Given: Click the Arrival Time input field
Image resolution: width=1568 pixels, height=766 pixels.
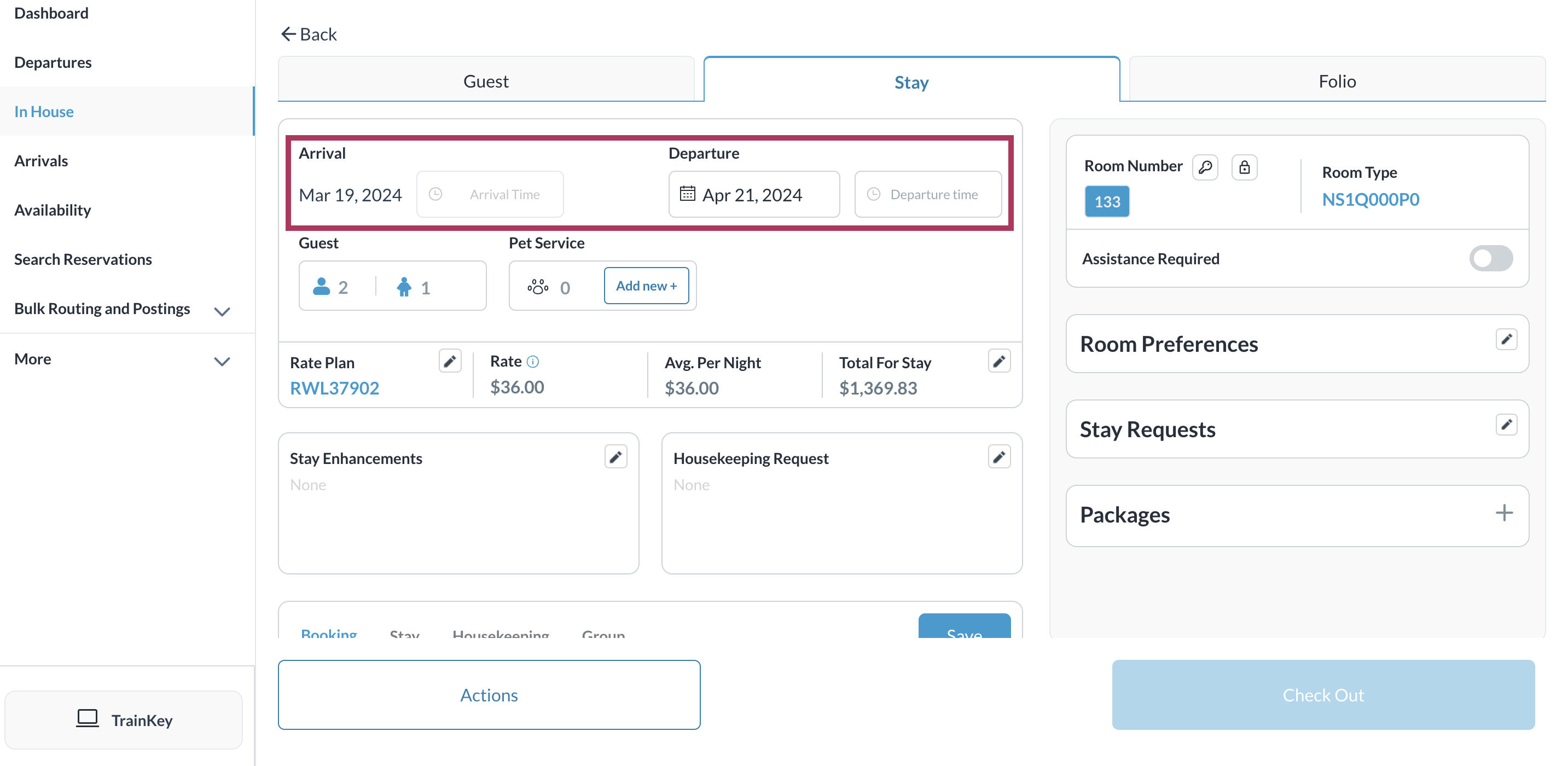Looking at the screenshot, I should point(490,194).
